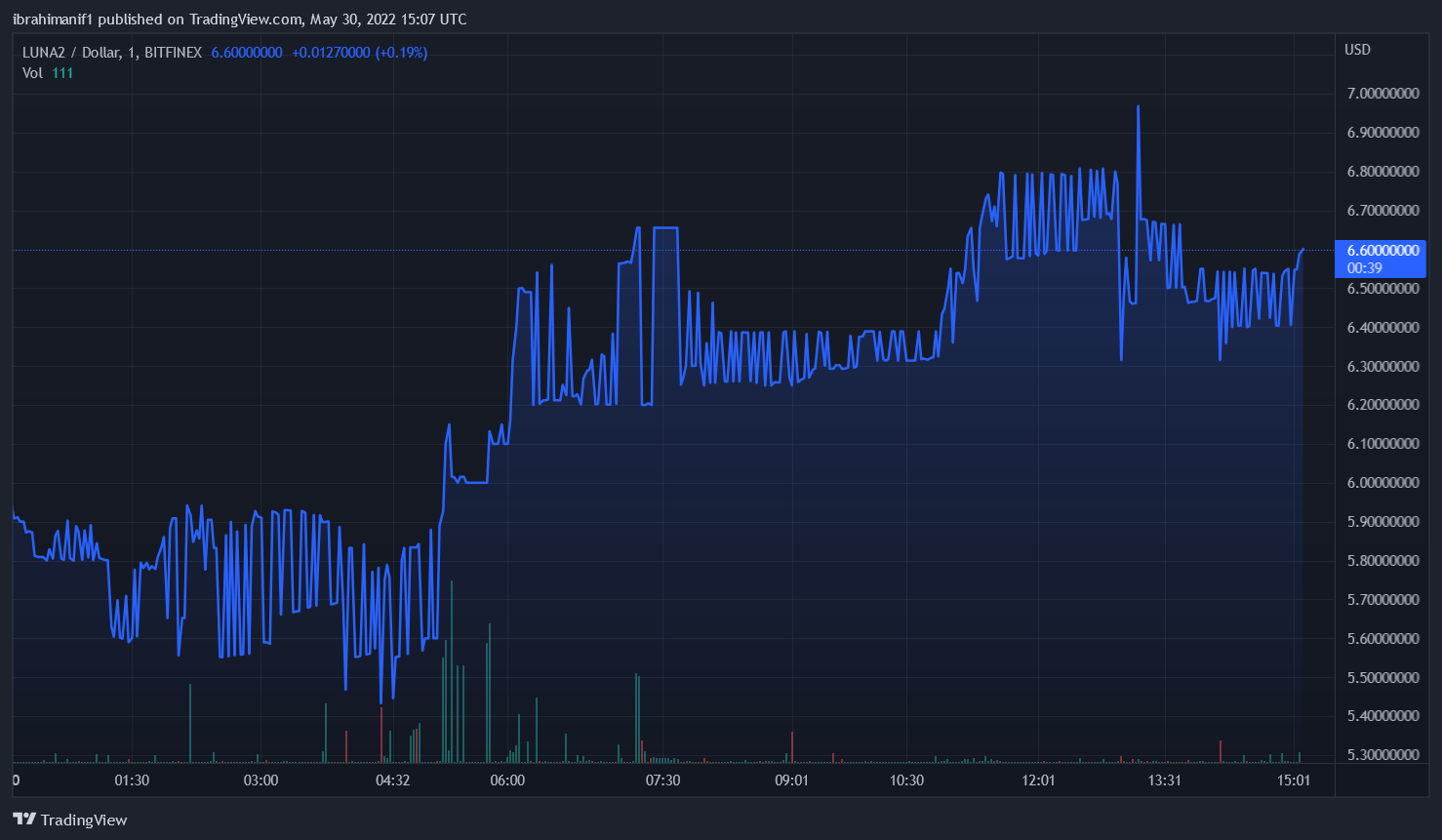Image resolution: width=1442 pixels, height=840 pixels.
Task: Open the TradingView wordmark link
Action: click(84, 820)
